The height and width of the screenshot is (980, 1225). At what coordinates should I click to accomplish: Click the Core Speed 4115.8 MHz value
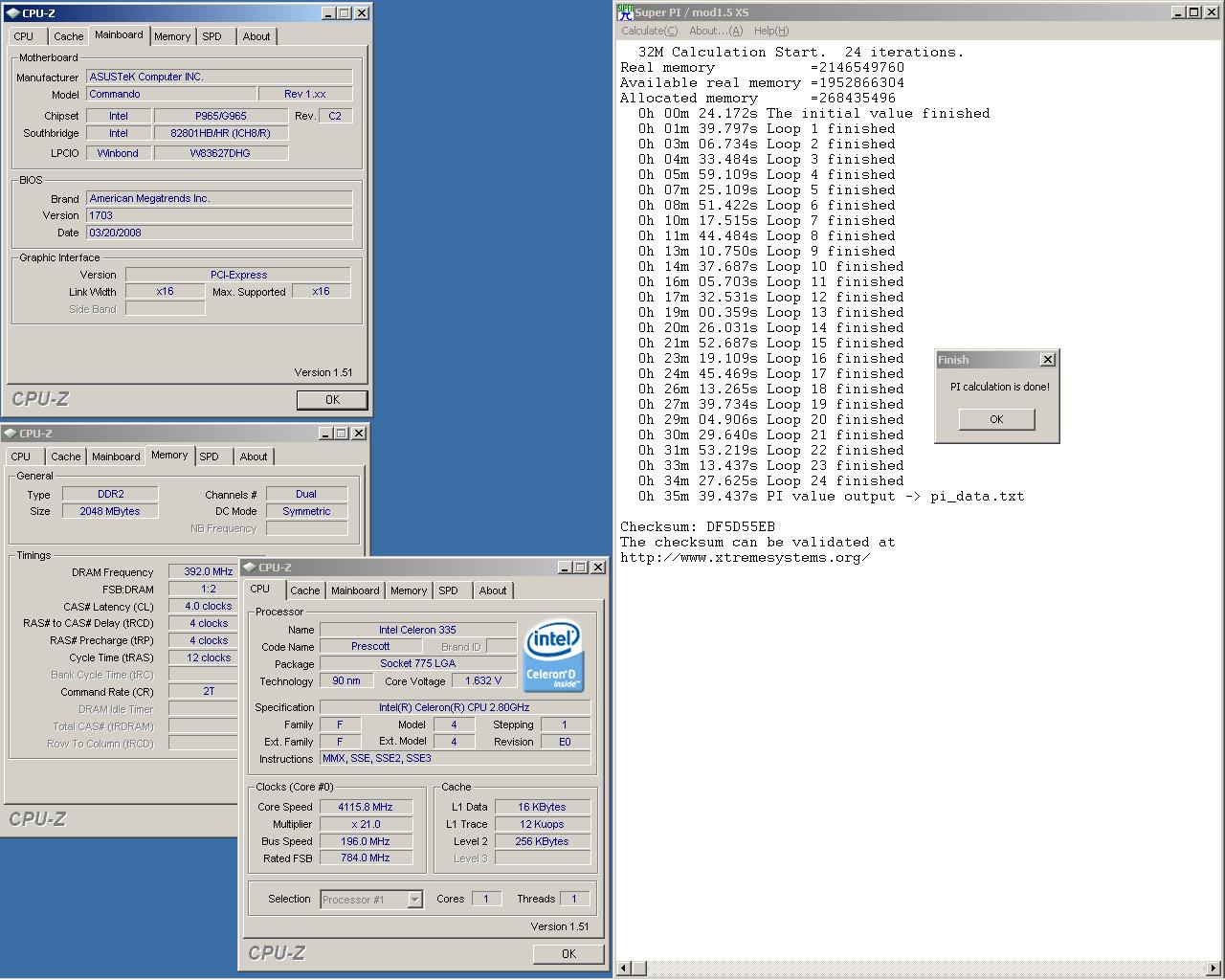point(366,807)
